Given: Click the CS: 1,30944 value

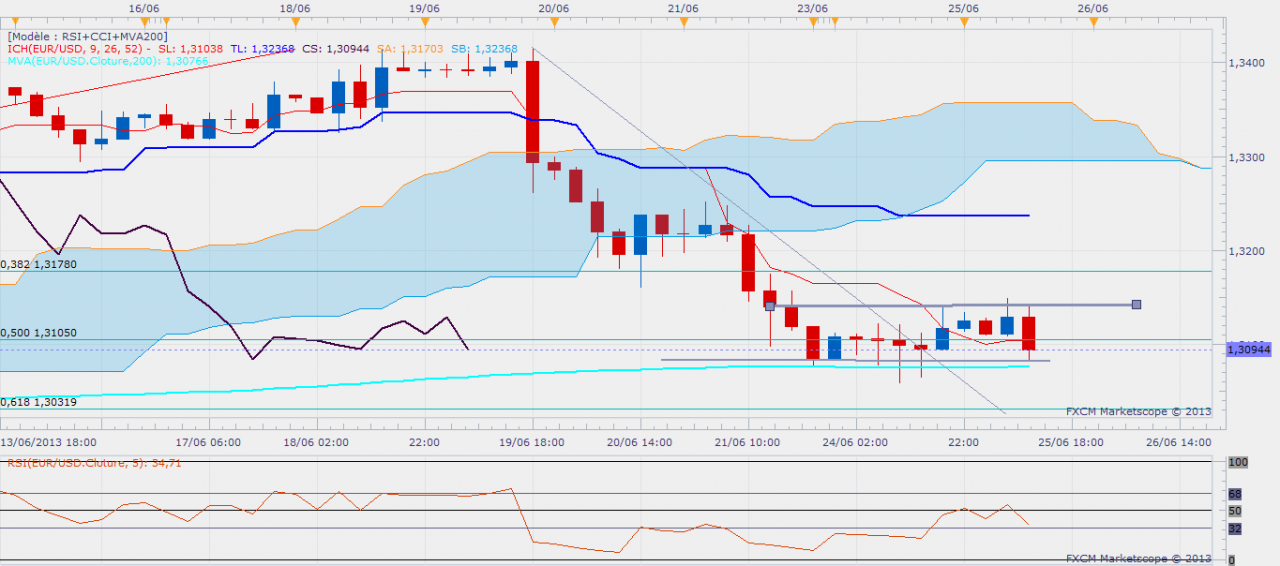Looking at the screenshot, I should tap(334, 48).
